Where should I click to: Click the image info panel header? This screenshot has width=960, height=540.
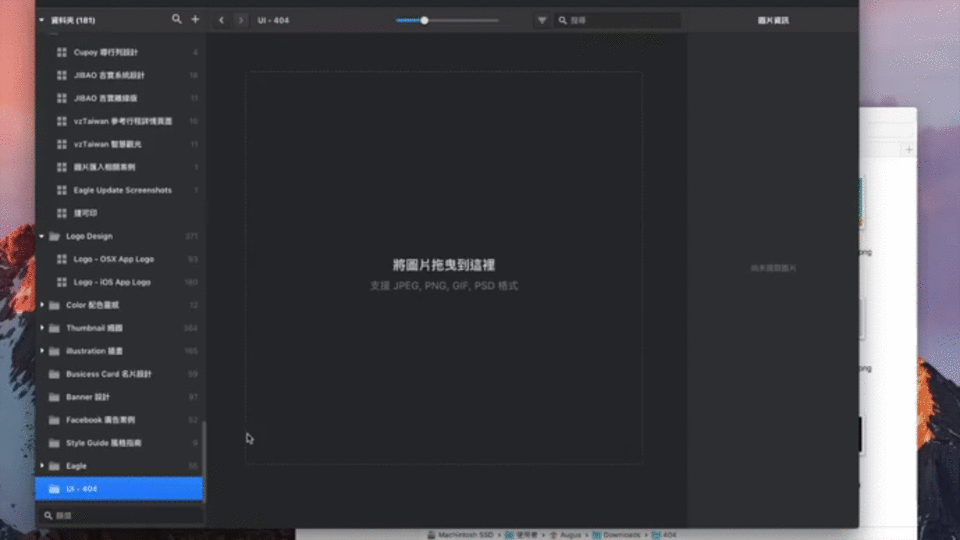click(x=773, y=20)
